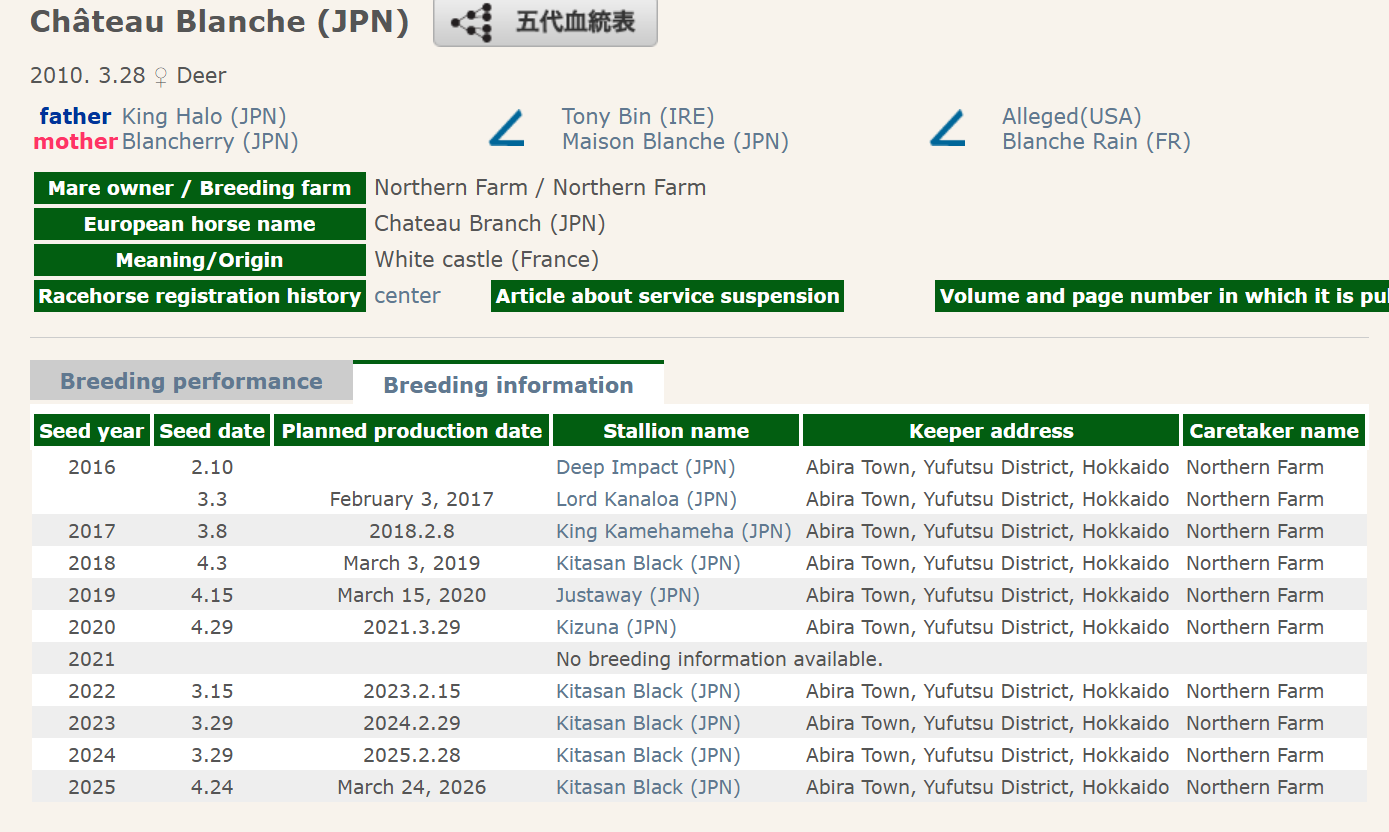This screenshot has height=832, width=1389.
Task: Click the birth date text 2010. 3.28
Action: pyautogui.click(x=88, y=75)
